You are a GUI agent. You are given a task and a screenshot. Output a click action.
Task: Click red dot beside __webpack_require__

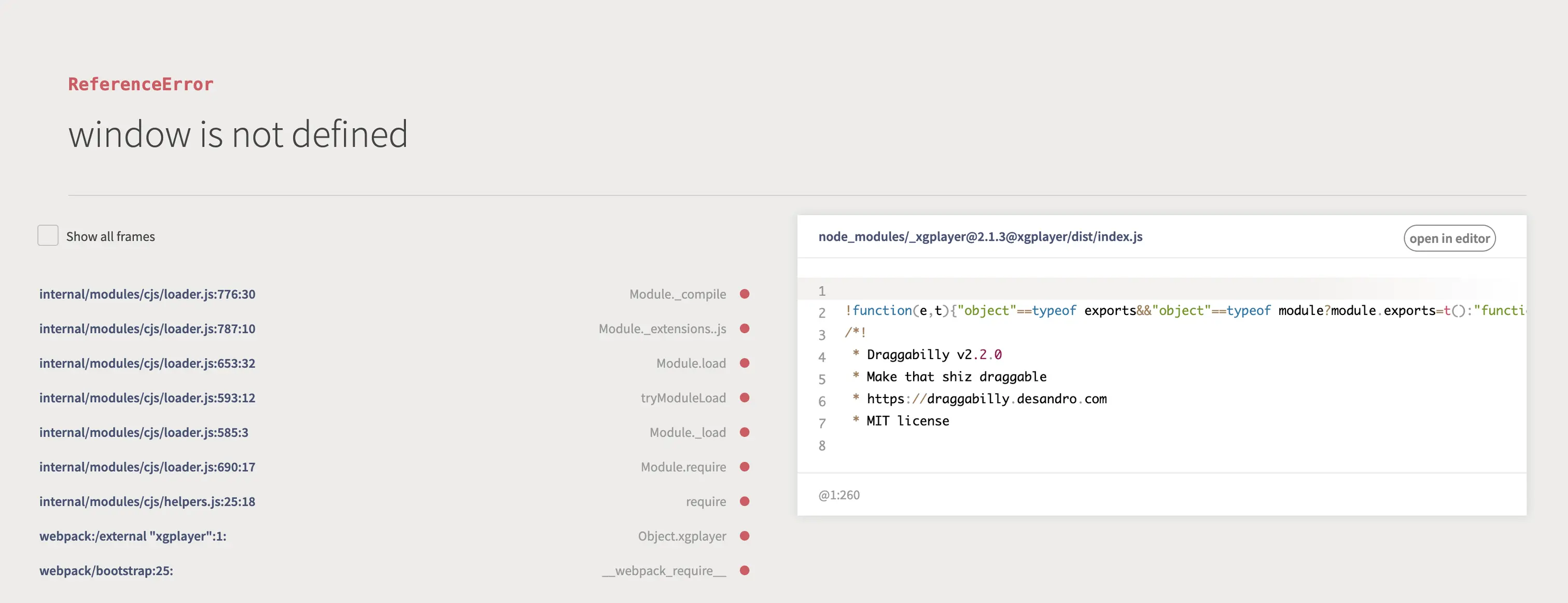click(x=745, y=571)
